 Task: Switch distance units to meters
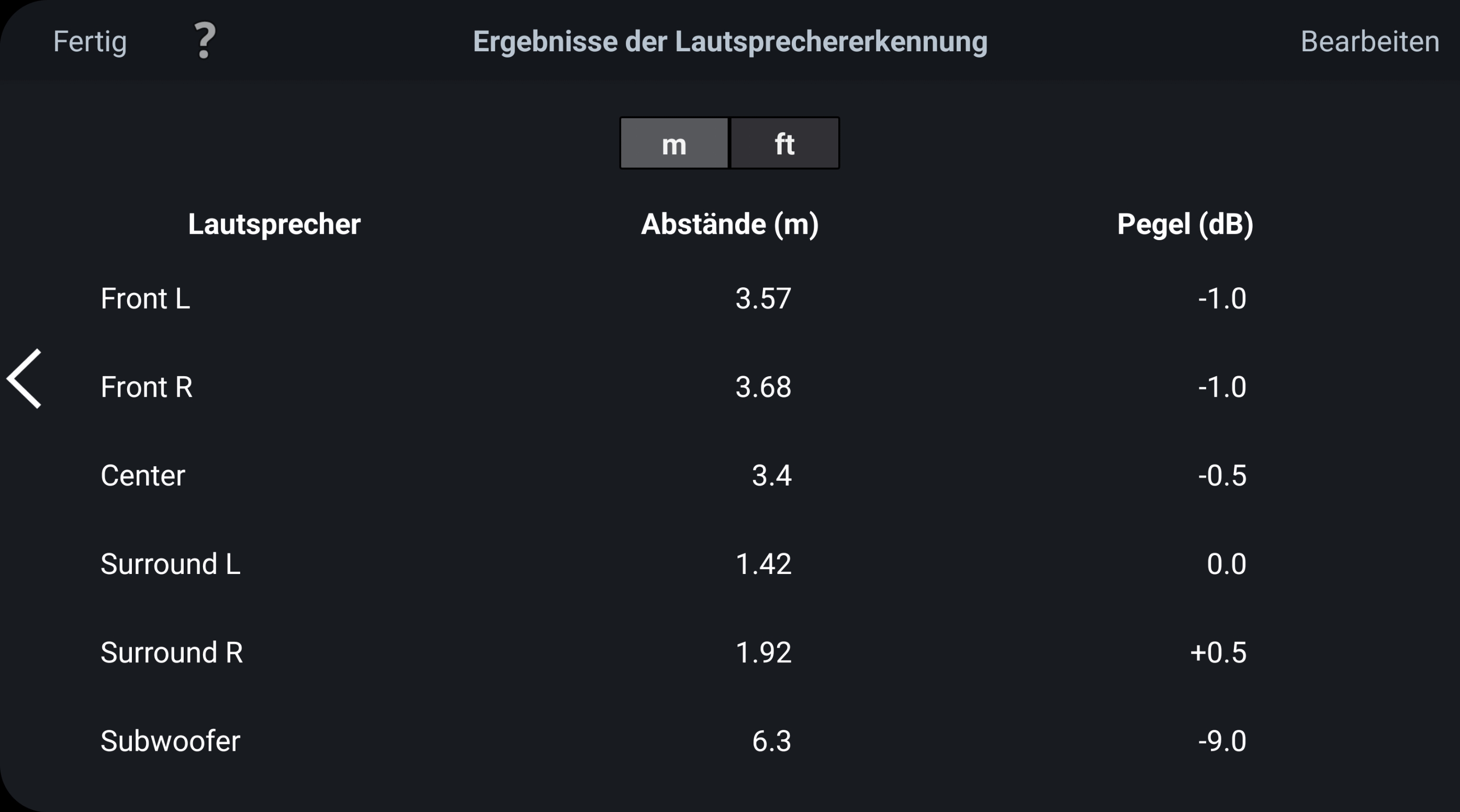(x=674, y=143)
